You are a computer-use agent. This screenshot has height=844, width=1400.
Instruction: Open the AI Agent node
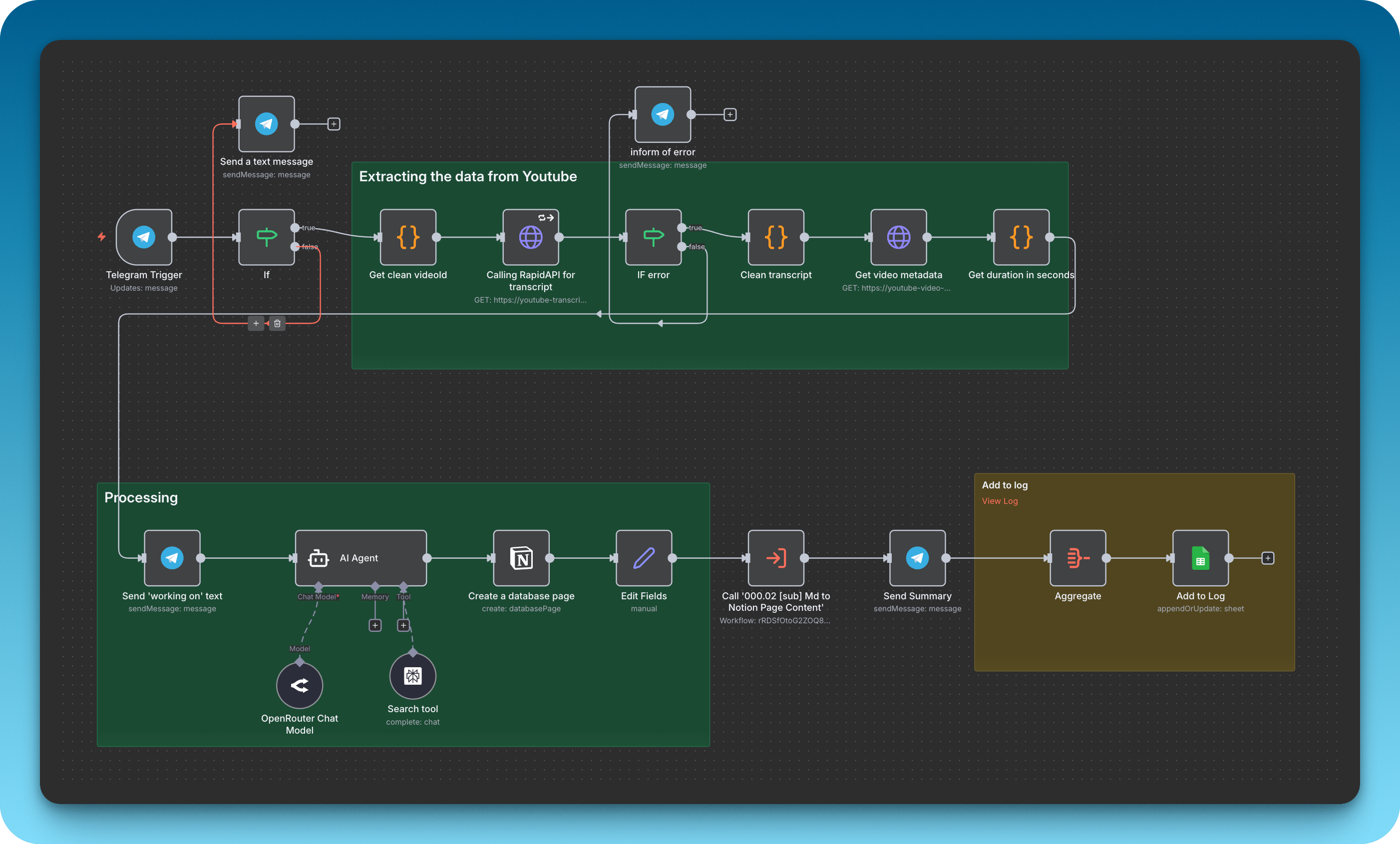pos(360,557)
